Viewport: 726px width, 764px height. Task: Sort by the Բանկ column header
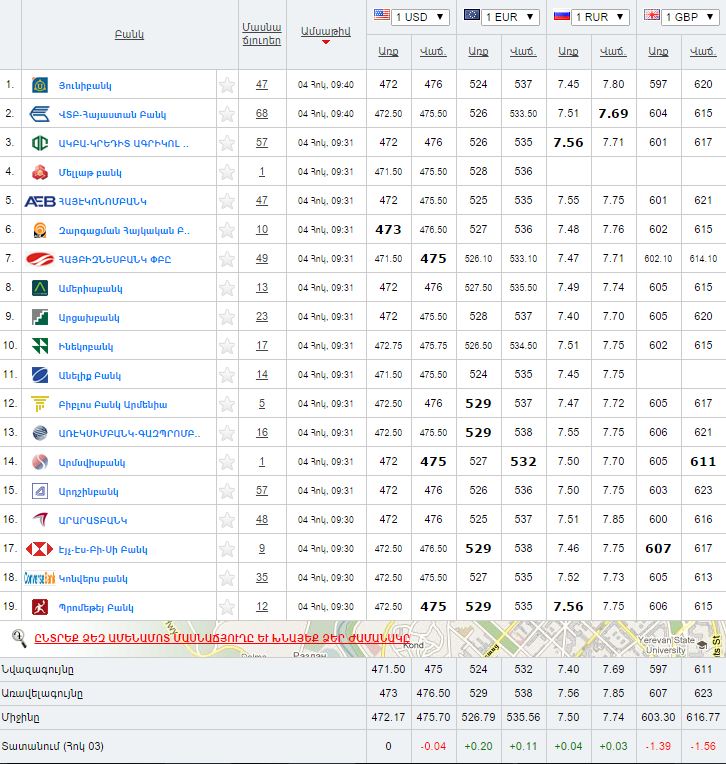coord(129,35)
